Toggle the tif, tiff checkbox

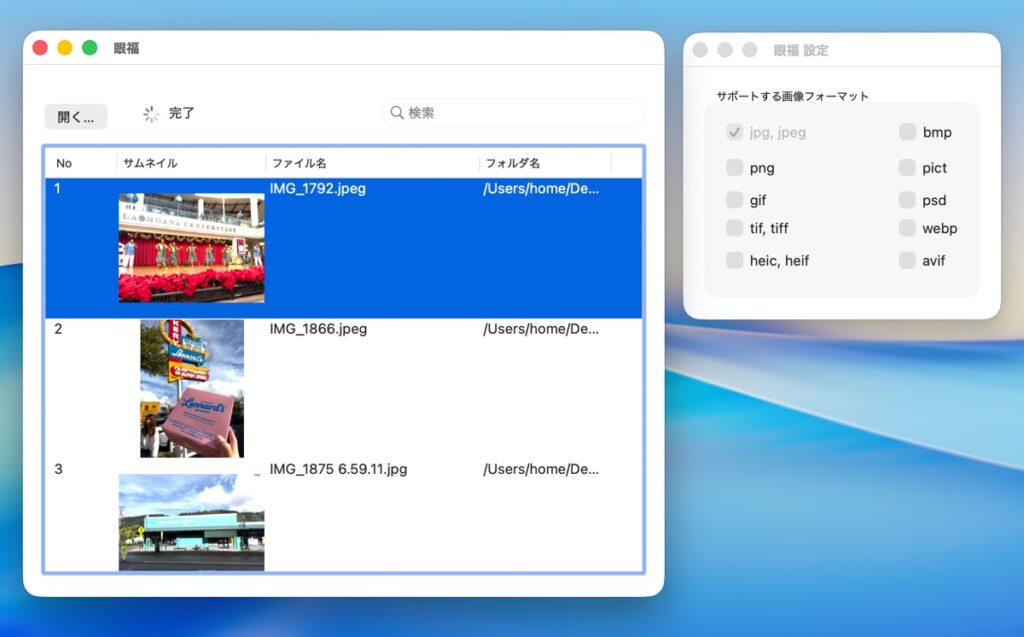coord(735,228)
